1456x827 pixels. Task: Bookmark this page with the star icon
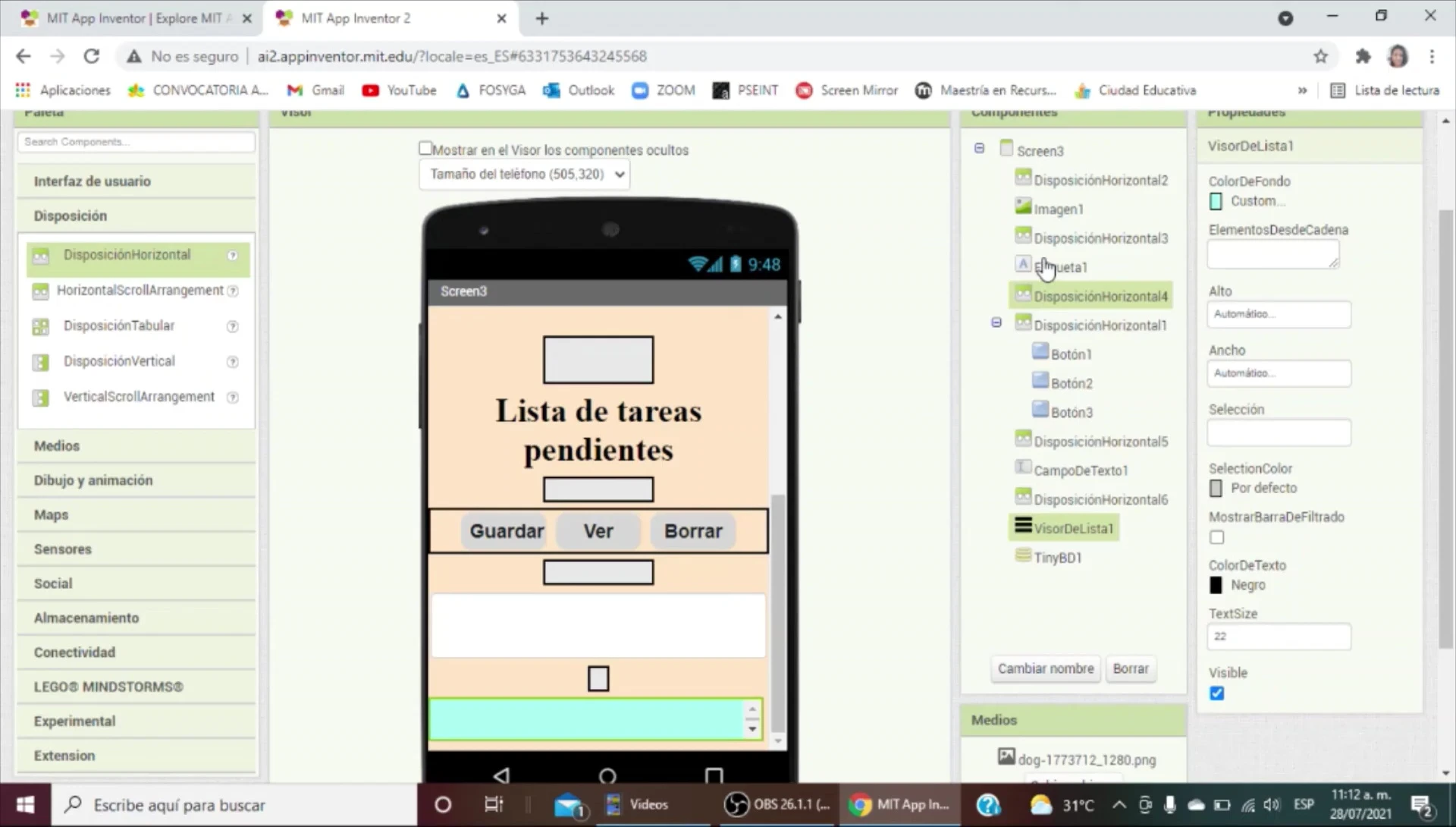[x=1321, y=56]
